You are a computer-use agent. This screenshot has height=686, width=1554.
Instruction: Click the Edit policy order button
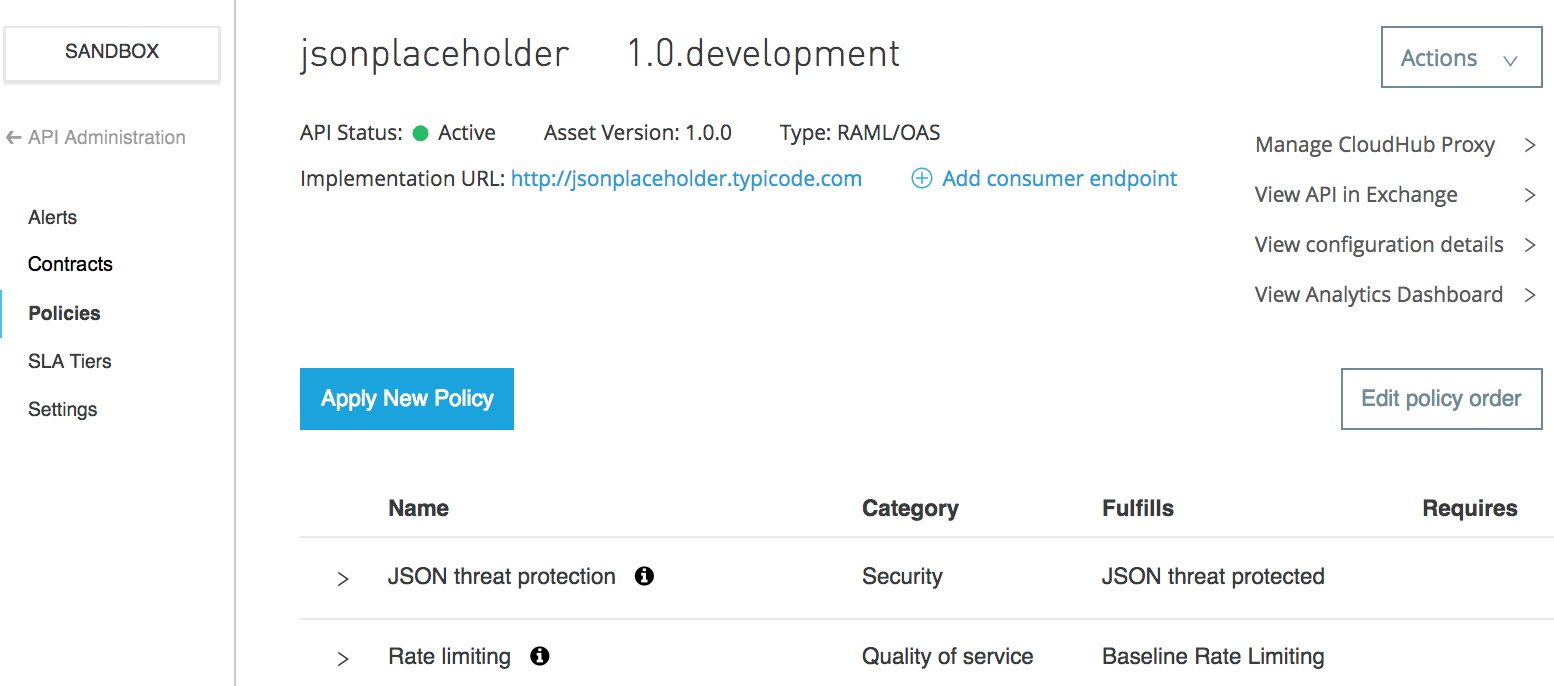click(x=1441, y=399)
